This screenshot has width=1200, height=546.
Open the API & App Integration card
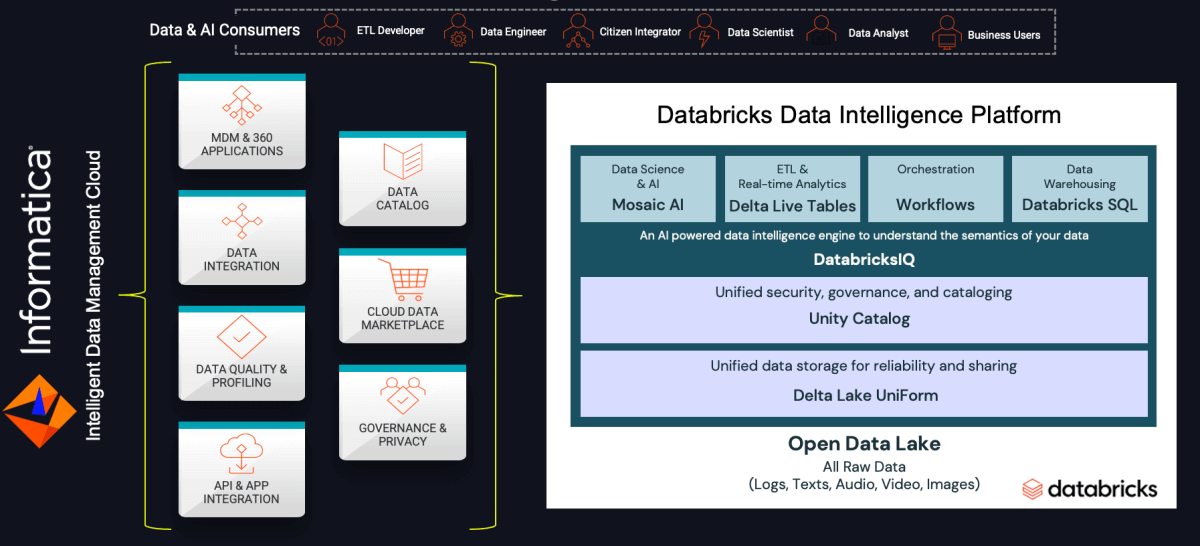242,468
